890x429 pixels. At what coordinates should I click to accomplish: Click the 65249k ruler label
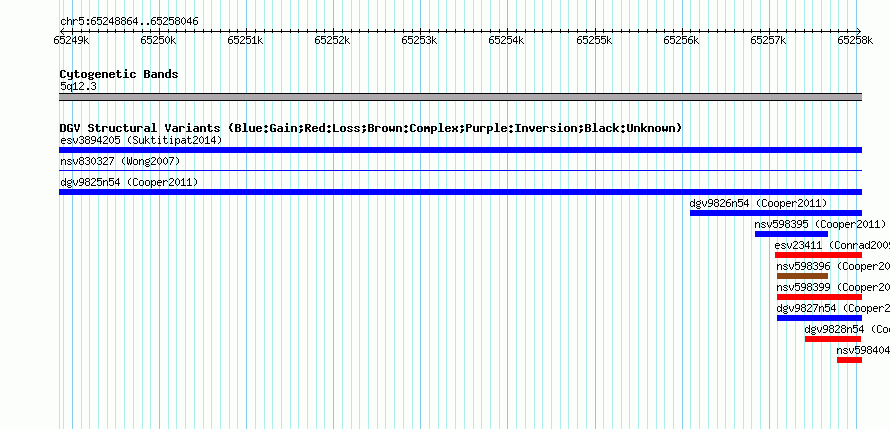(x=72, y=40)
